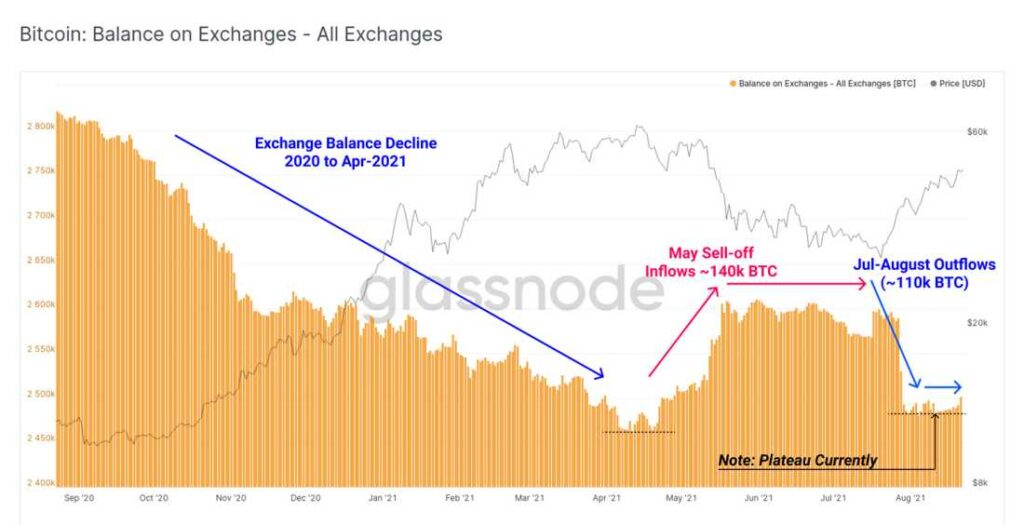Toggle the Price [USD] legend label

[x=963, y=84]
